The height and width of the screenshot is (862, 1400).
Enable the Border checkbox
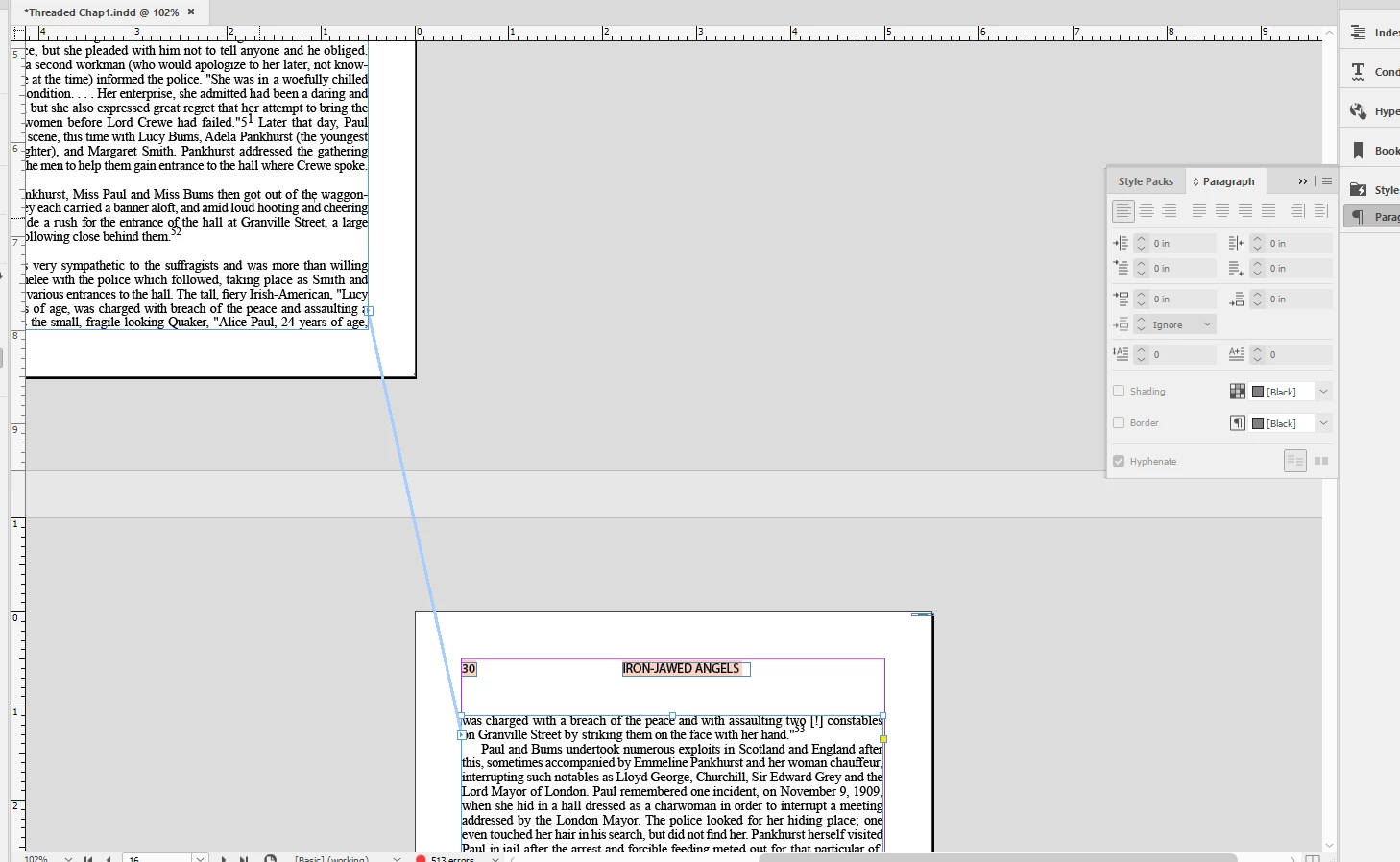click(x=1119, y=423)
